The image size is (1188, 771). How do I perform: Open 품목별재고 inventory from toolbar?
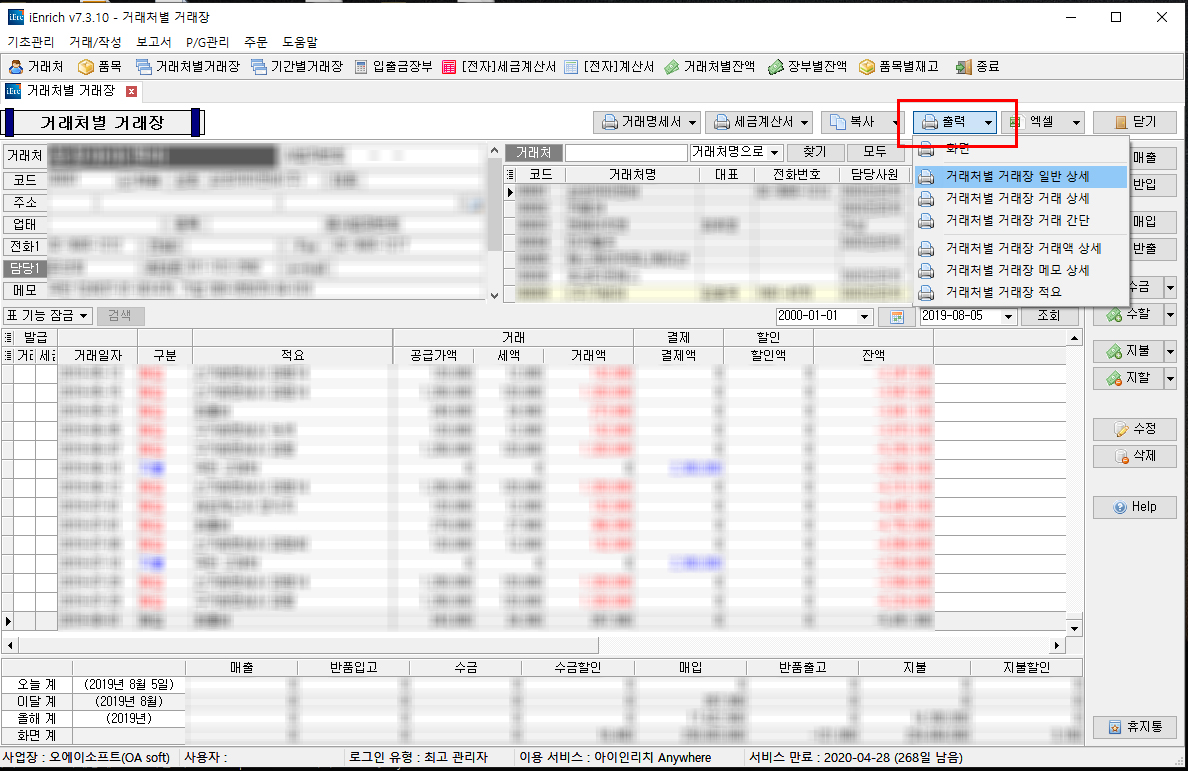tap(899, 67)
